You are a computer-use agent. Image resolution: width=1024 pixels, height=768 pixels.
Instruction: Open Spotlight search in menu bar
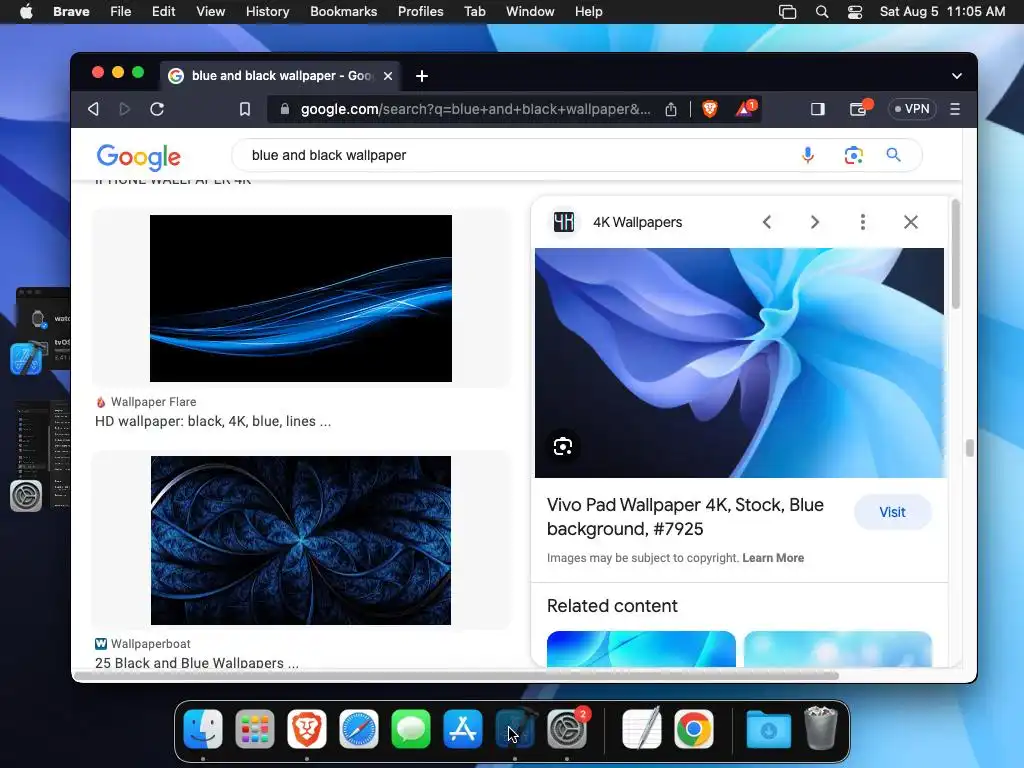tap(822, 12)
